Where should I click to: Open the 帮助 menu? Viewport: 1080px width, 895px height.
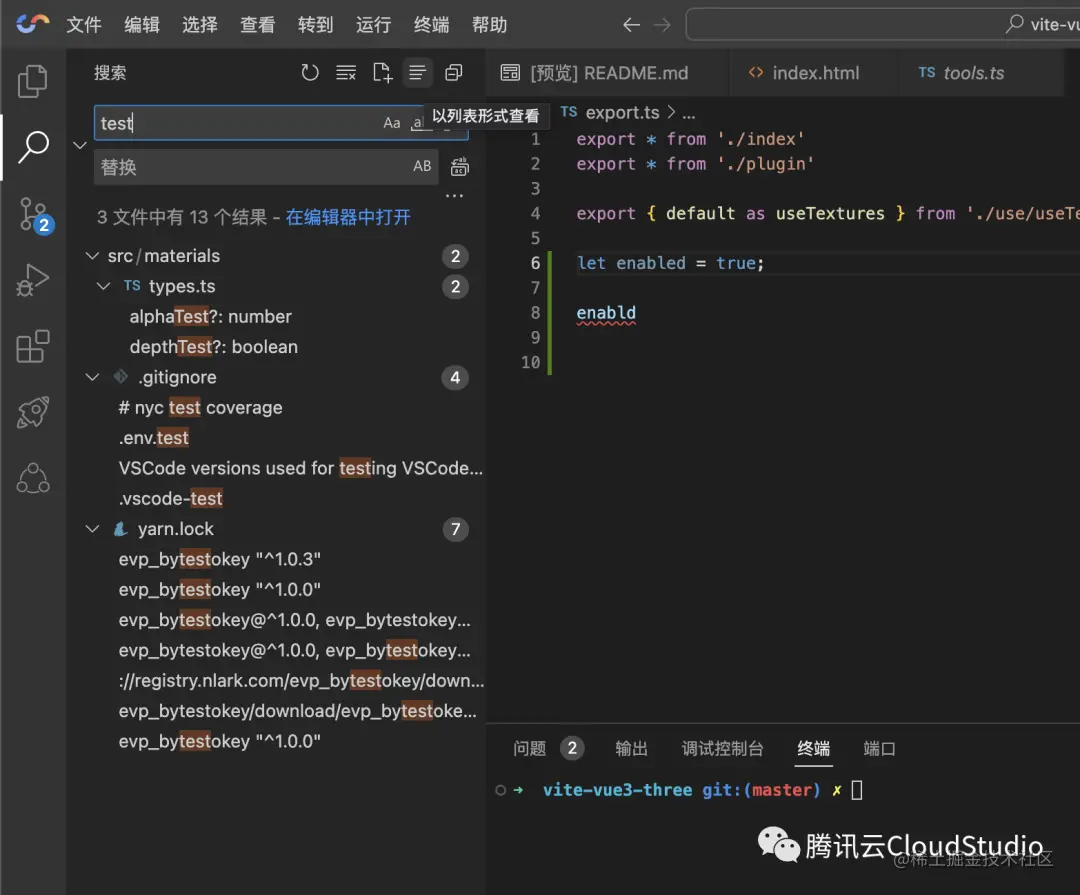pyautogui.click(x=489, y=25)
